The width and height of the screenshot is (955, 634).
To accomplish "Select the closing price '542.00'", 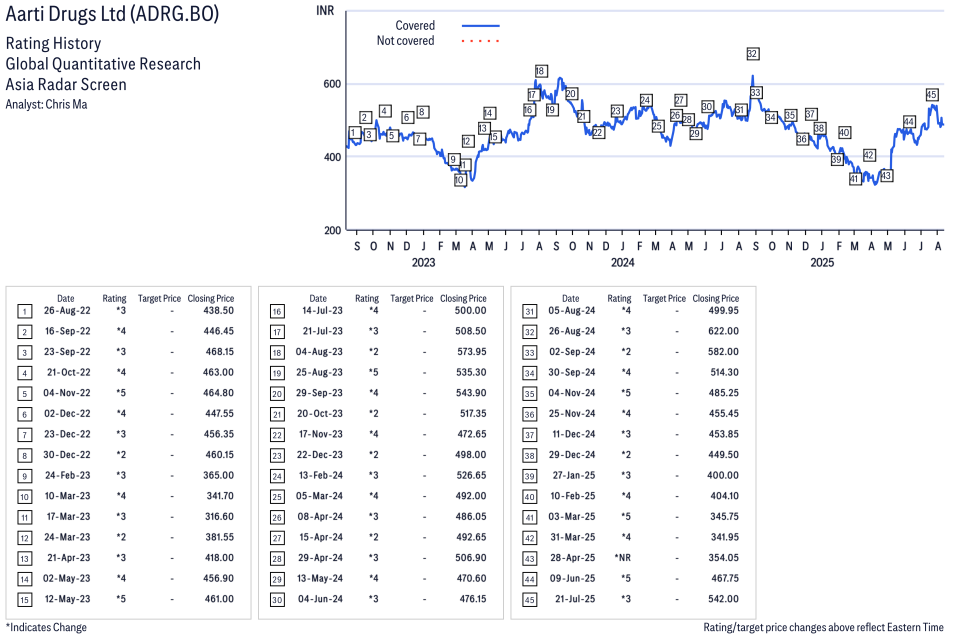I will (x=724, y=599).
